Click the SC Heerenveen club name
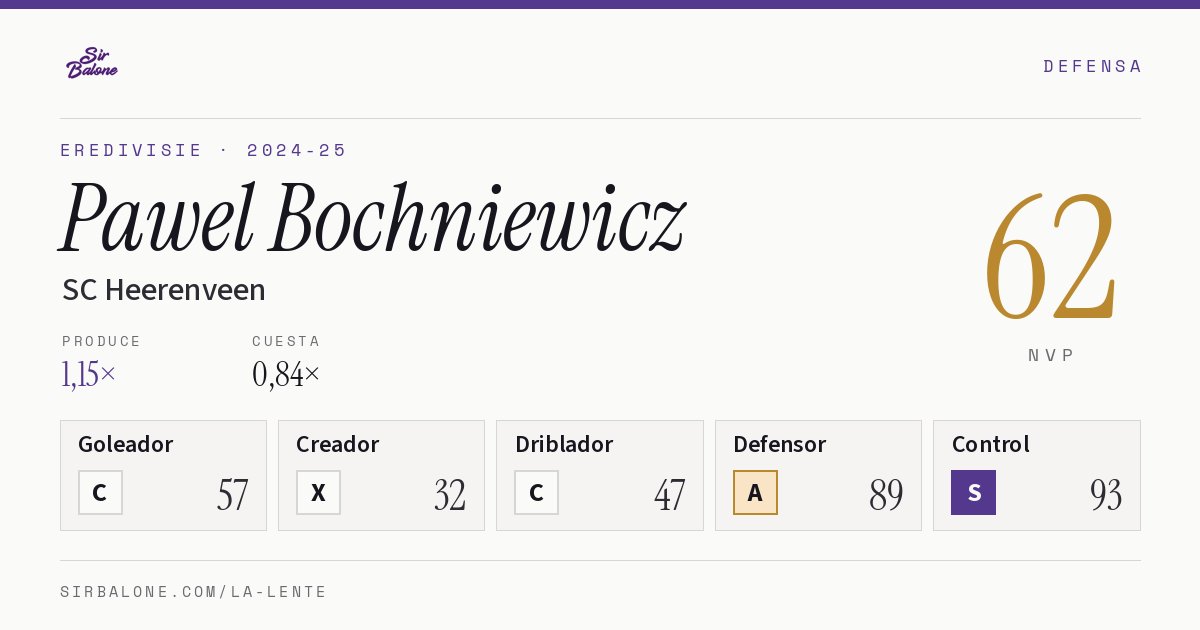Screen dimensions: 1200x630 click(164, 290)
